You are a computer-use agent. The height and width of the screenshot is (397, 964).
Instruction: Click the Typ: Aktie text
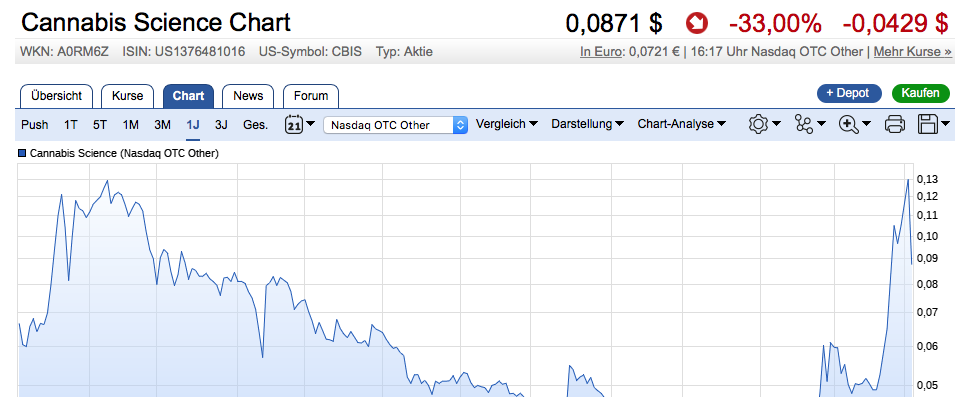click(x=404, y=52)
